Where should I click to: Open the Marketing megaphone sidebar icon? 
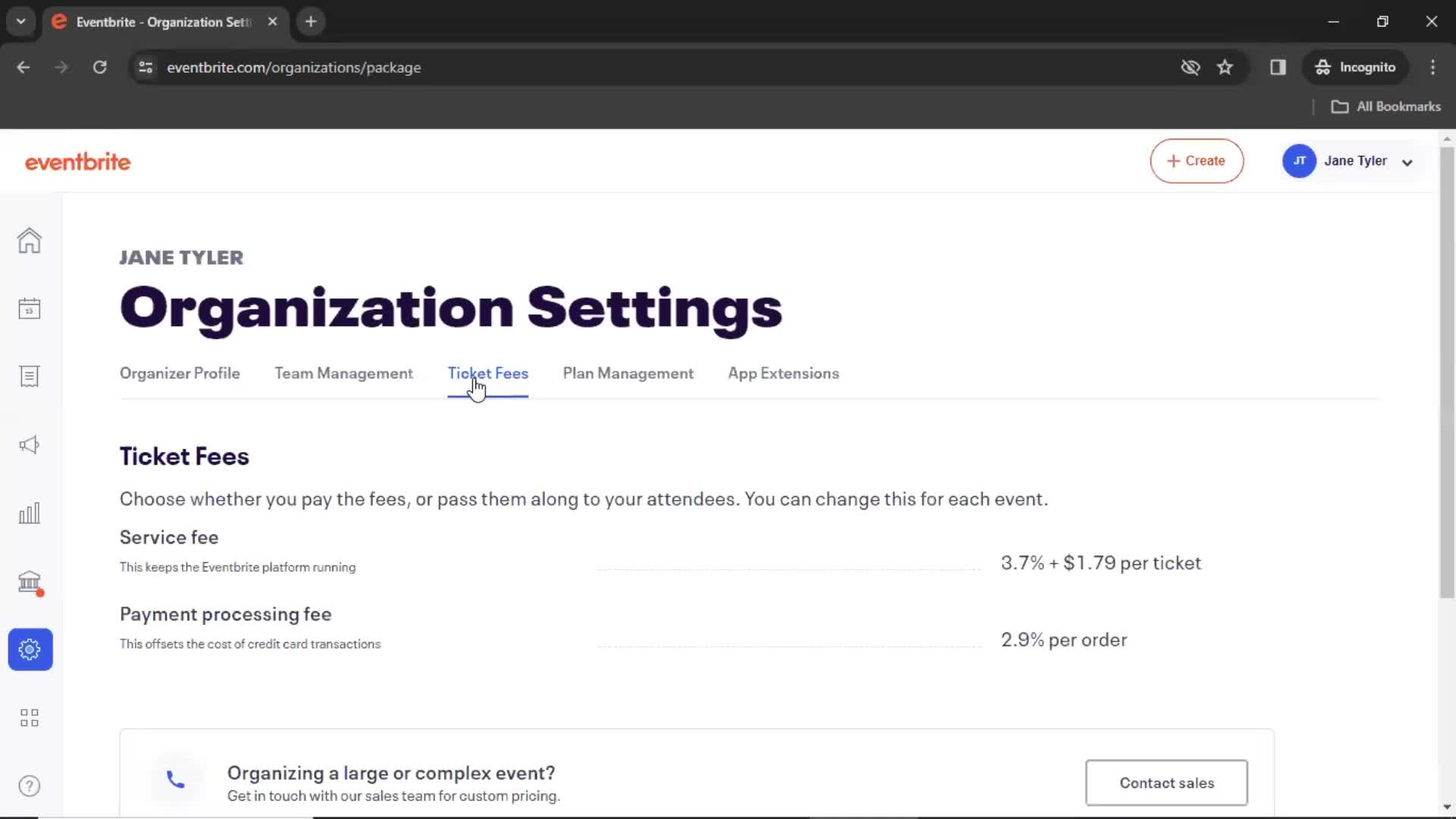tap(30, 445)
